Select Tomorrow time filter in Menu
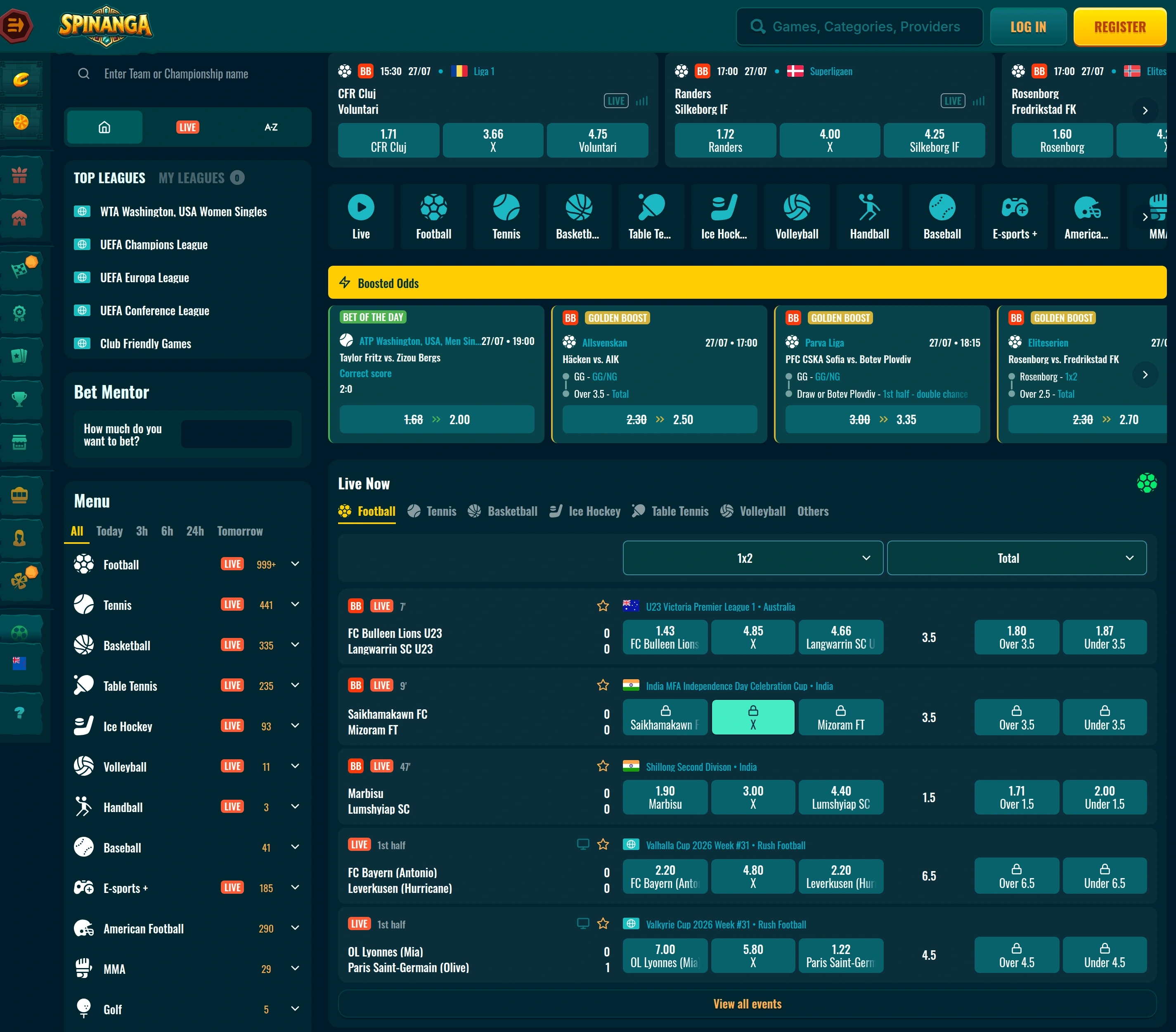The width and height of the screenshot is (1176, 1032). (239, 531)
